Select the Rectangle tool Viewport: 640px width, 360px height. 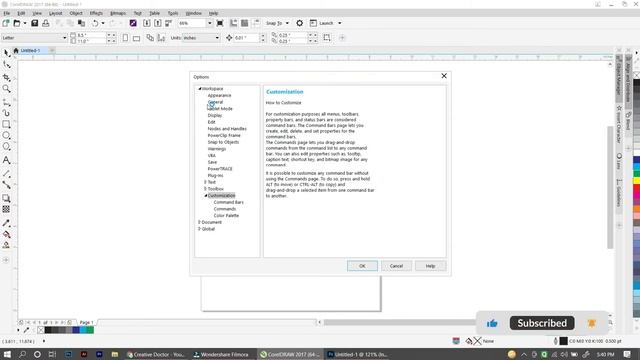coord(7,124)
